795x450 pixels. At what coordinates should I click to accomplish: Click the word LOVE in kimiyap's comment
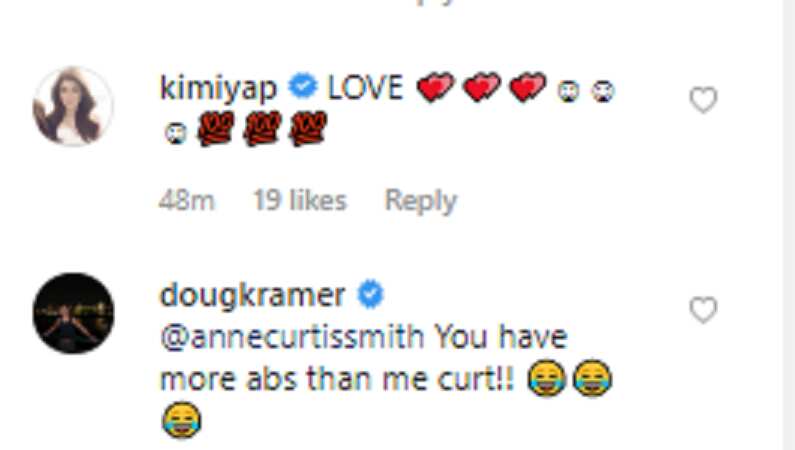366,88
